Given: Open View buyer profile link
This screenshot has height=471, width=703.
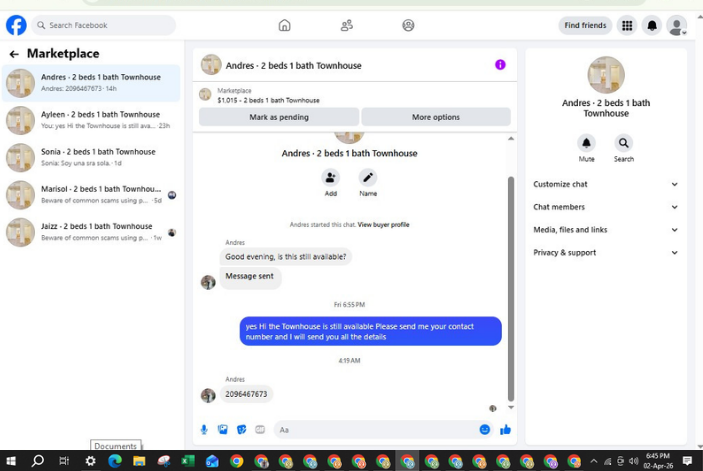Looking at the screenshot, I should click(383, 225).
